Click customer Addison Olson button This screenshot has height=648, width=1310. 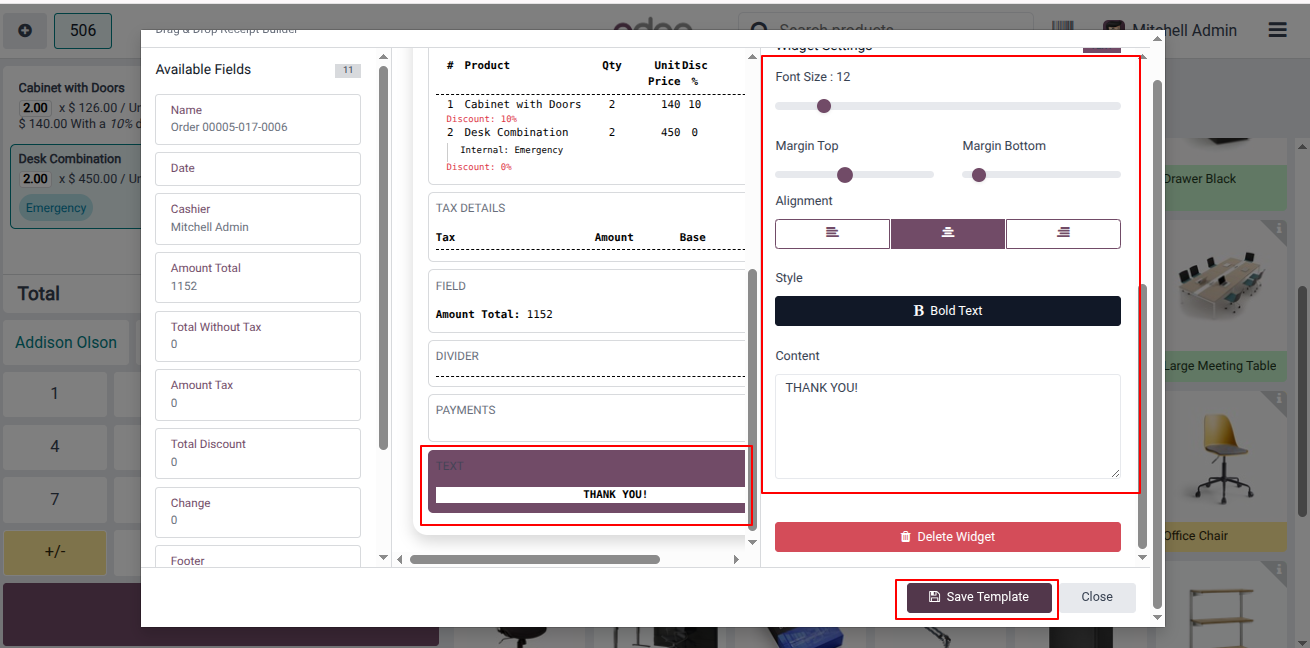click(66, 342)
